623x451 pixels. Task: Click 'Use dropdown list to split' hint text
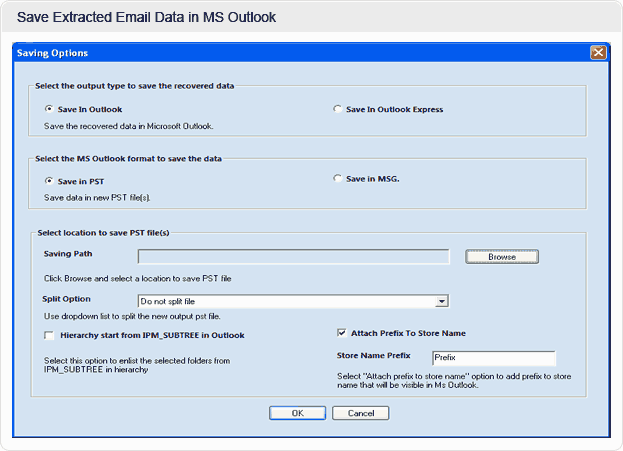tap(132, 316)
